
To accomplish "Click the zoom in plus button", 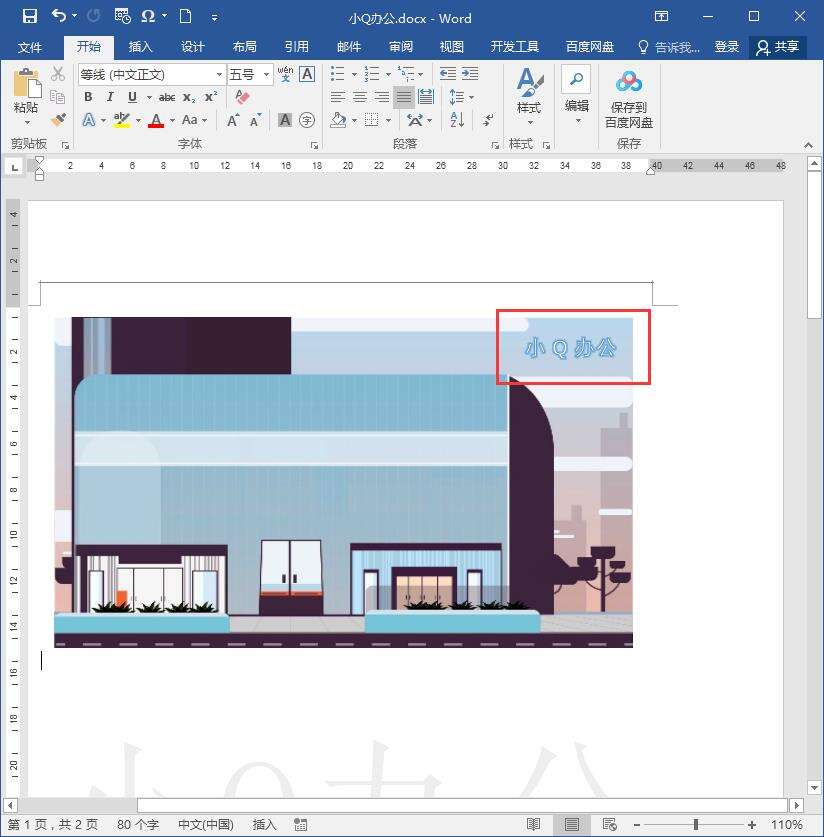I will coord(751,825).
